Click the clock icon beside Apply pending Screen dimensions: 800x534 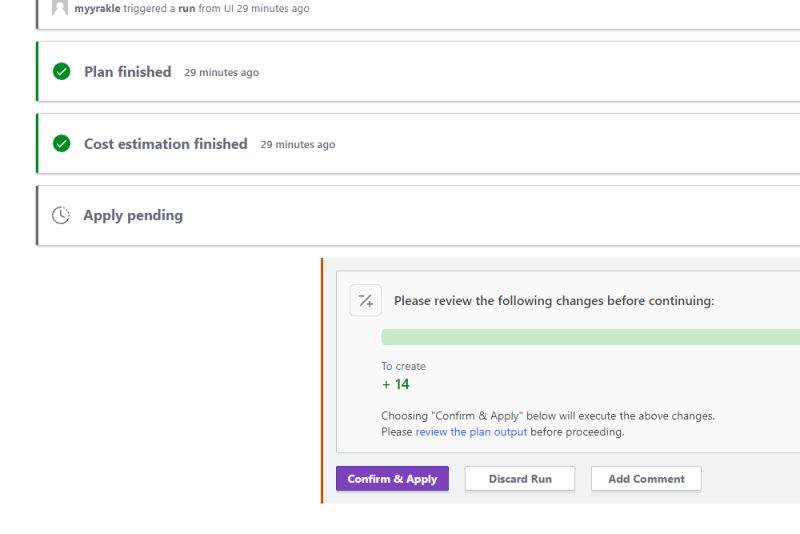(x=61, y=216)
